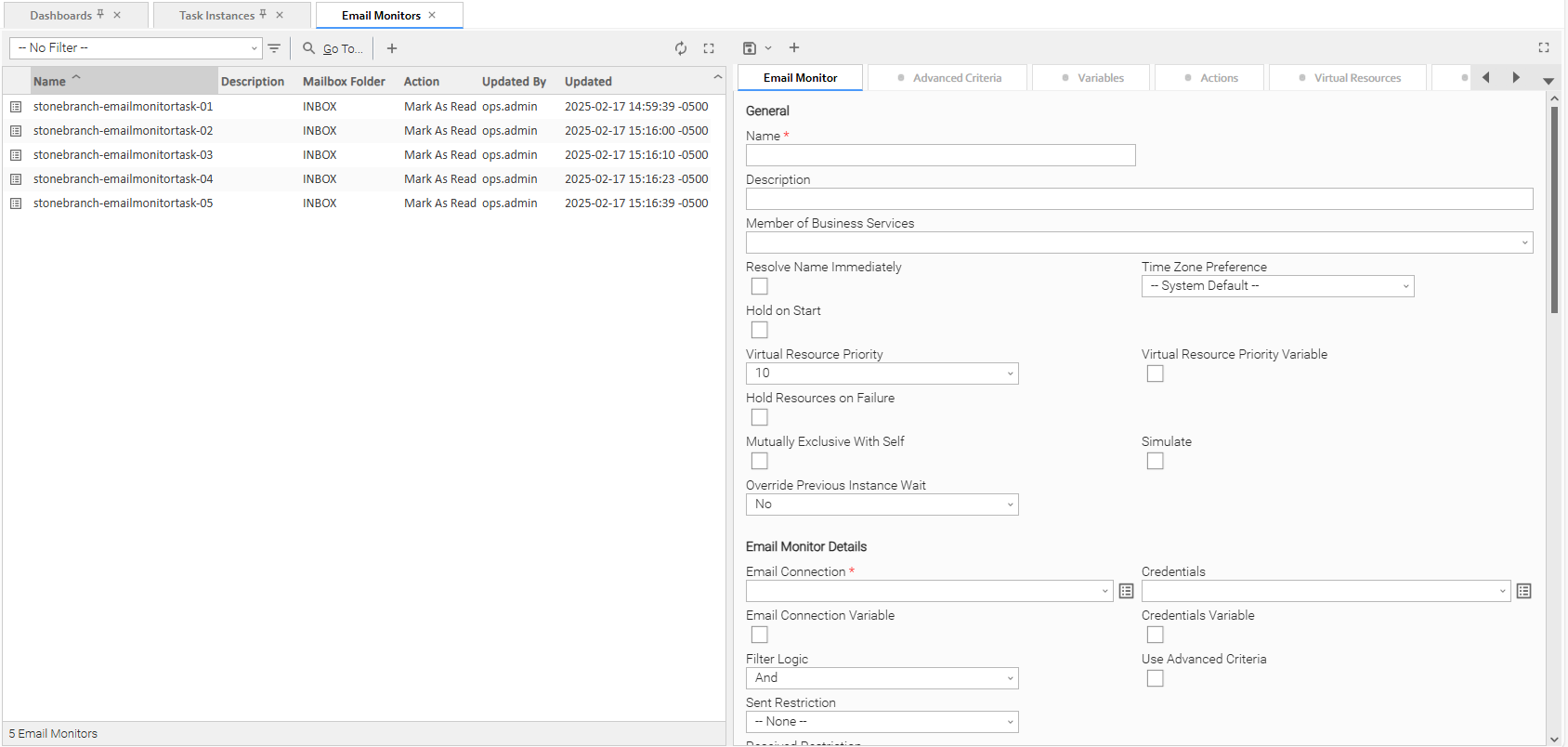Viewport: 1568px width, 747px height.
Task: Click the filter funnel icon
Action: tap(274, 48)
